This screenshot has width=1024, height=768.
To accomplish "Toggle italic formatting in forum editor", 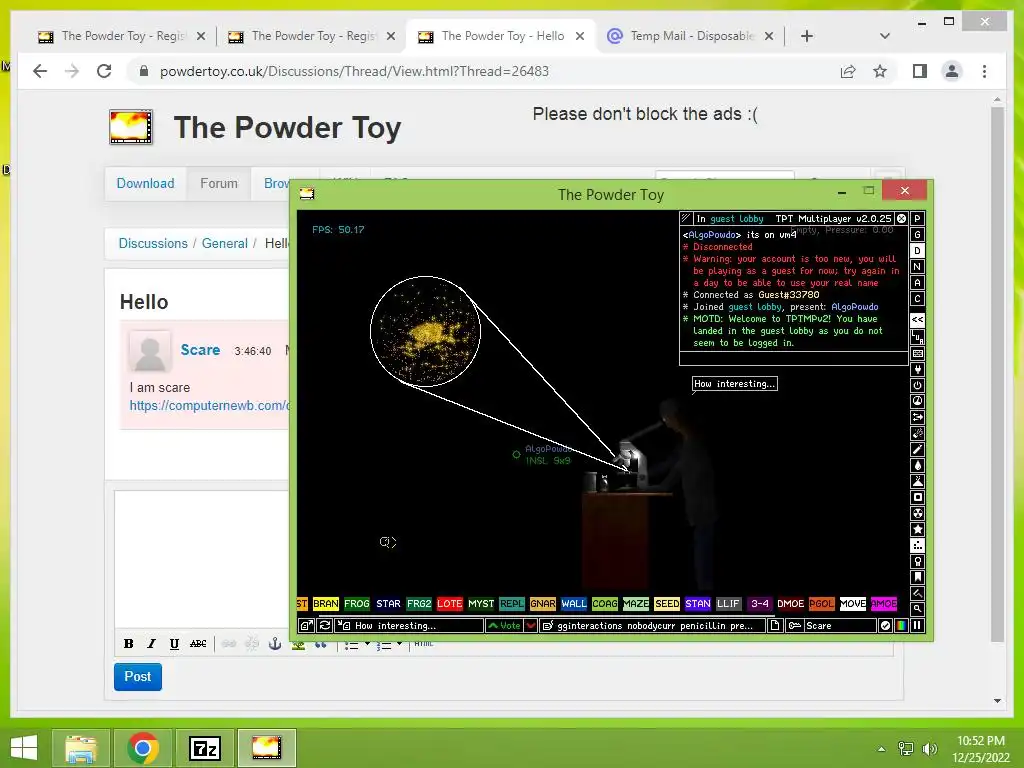I will 152,644.
